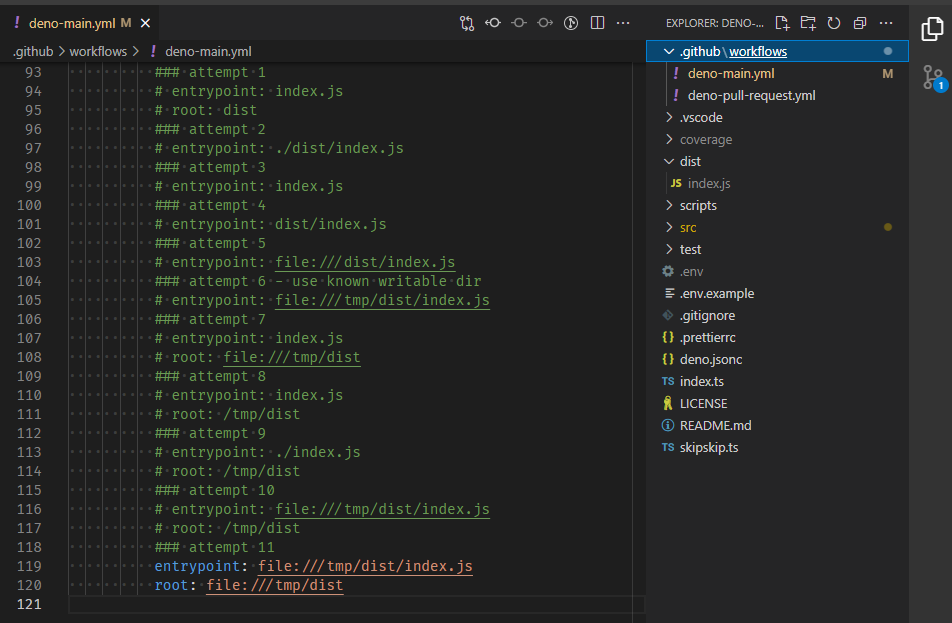Screen dimensions: 952x623
Task: Open the README.md file
Action: point(777,426)
